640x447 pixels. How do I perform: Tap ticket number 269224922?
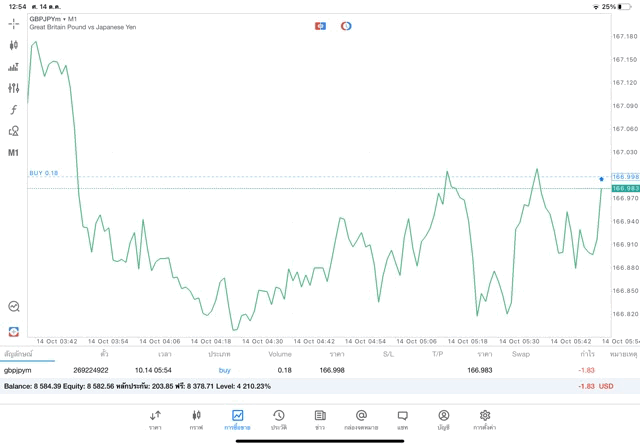point(91,370)
